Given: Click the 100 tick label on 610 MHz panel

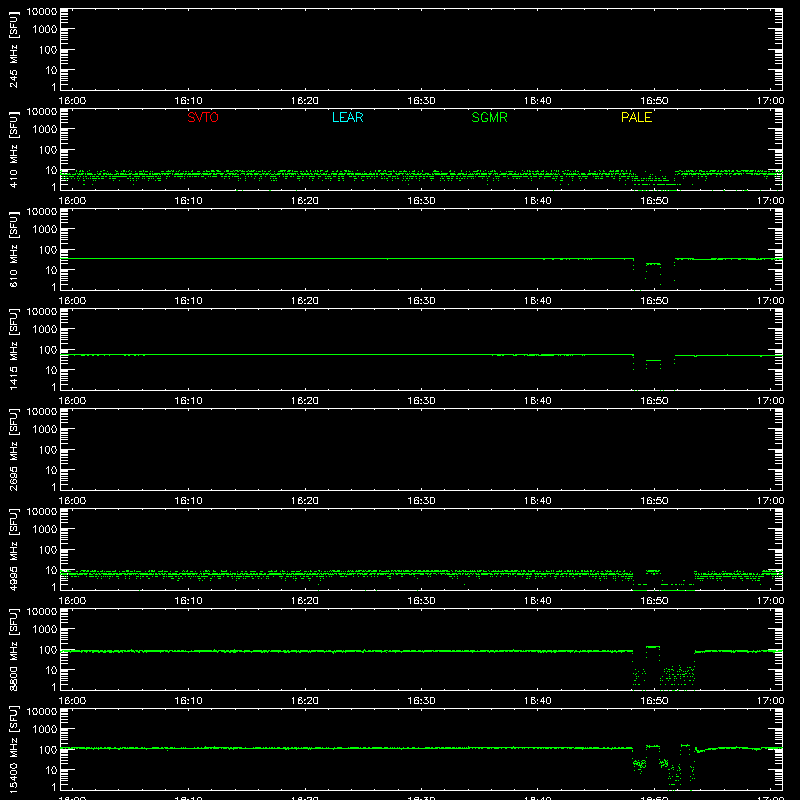Looking at the screenshot, I should 47,250.
